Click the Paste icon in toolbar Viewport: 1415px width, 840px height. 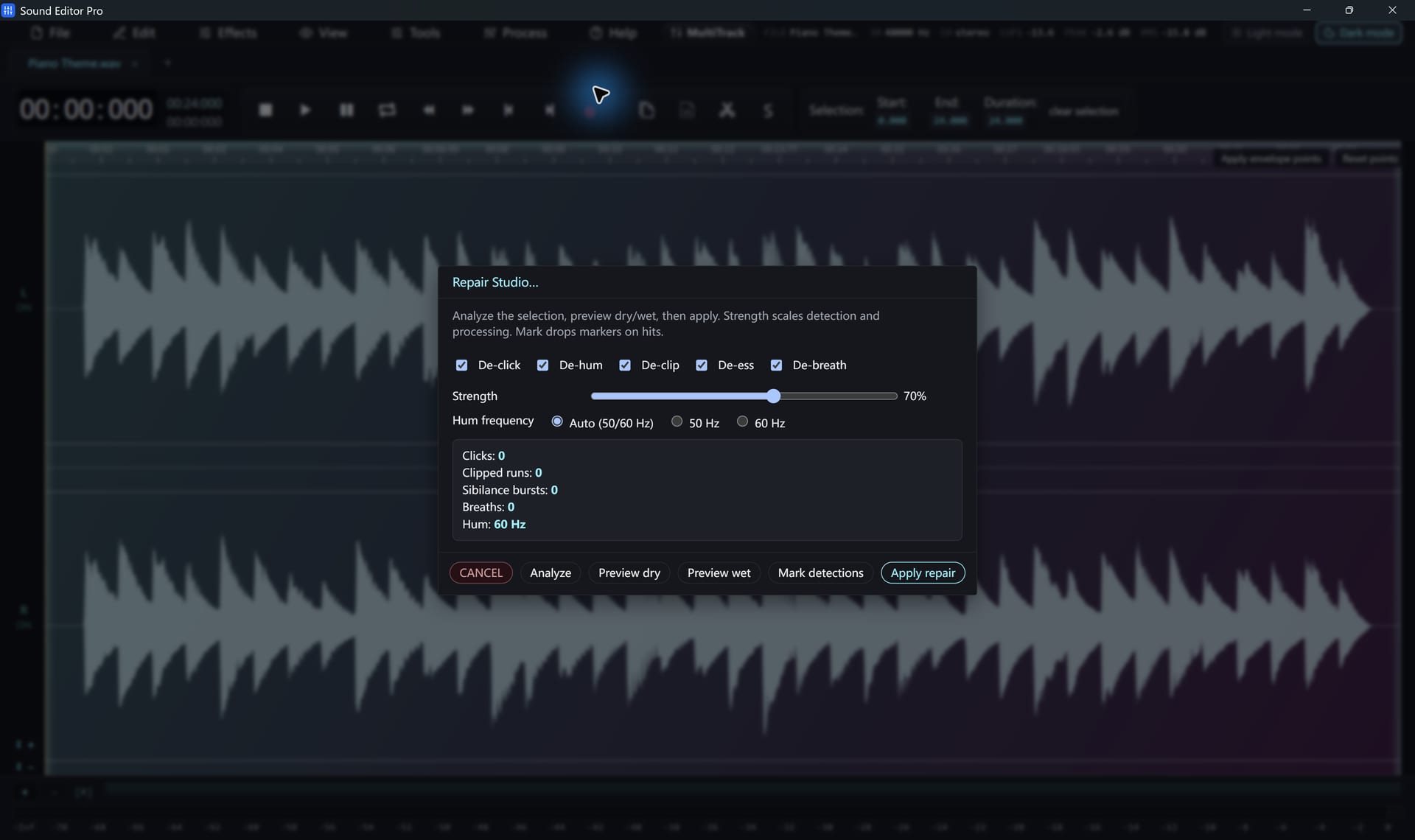click(687, 110)
